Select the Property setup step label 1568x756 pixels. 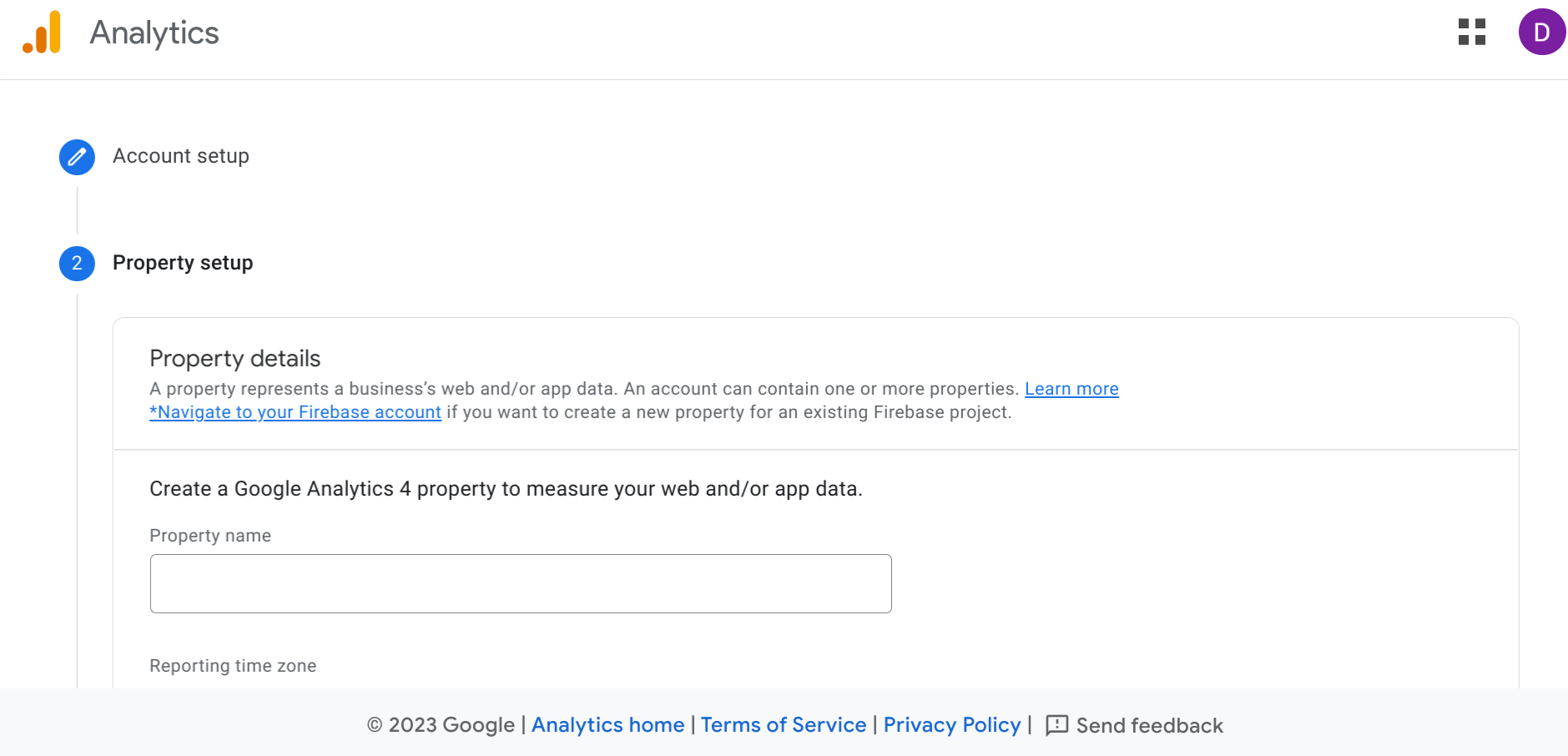tap(183, 263)
